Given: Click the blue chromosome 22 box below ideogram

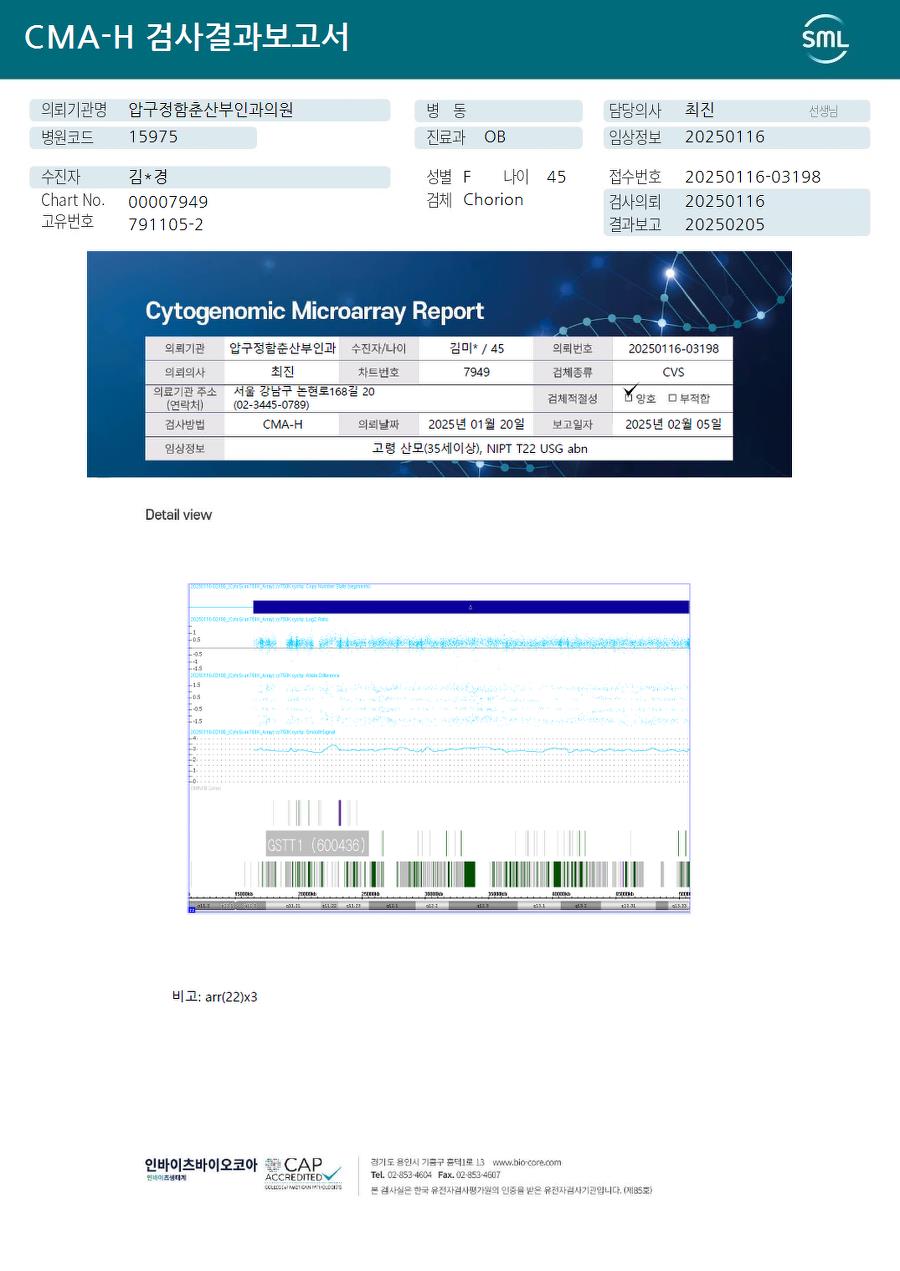Looking at the screenshot, I should pos(192,910).
